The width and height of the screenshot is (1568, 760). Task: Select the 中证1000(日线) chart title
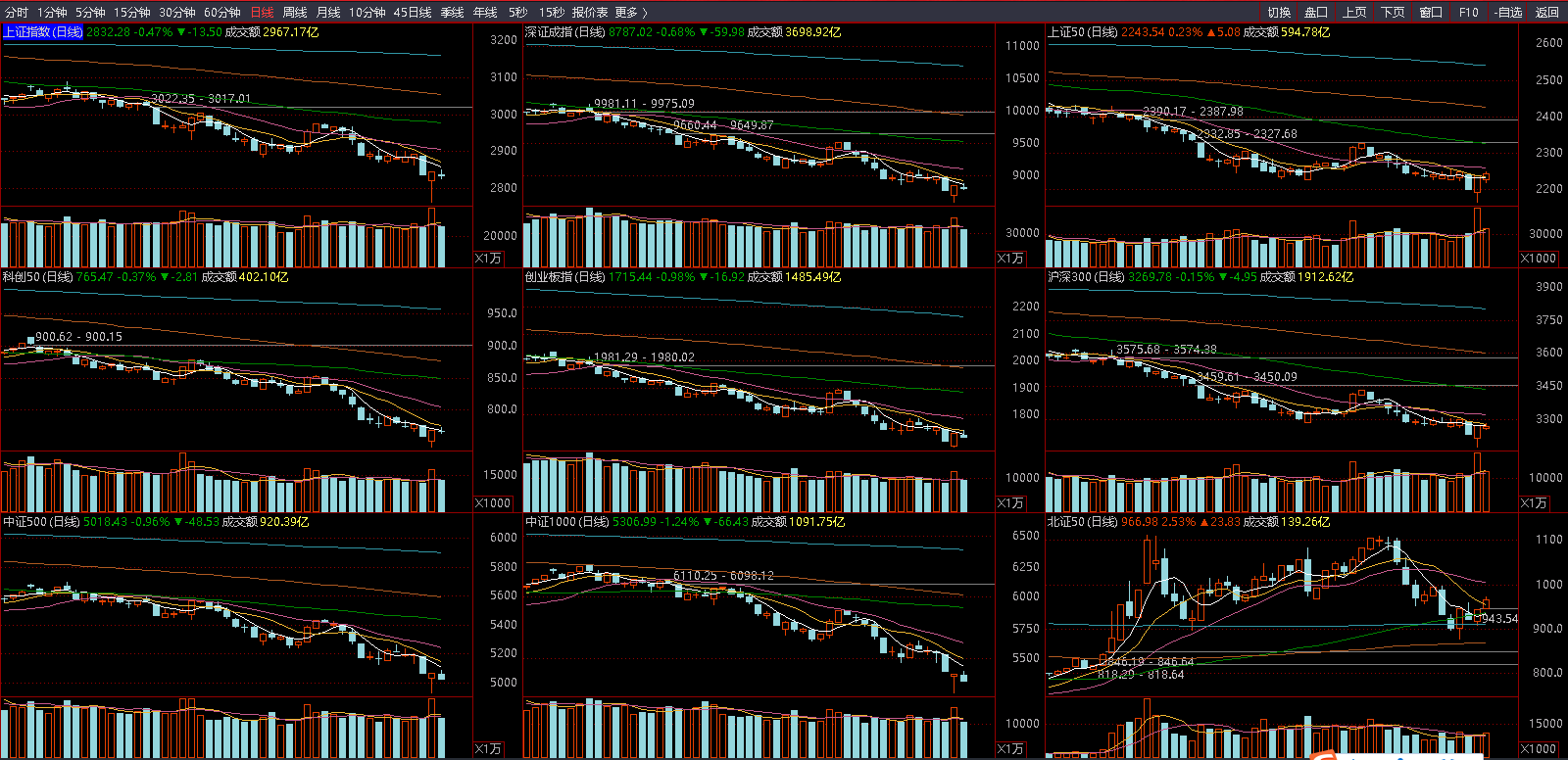pyautogui.click(x=566, y=522)
